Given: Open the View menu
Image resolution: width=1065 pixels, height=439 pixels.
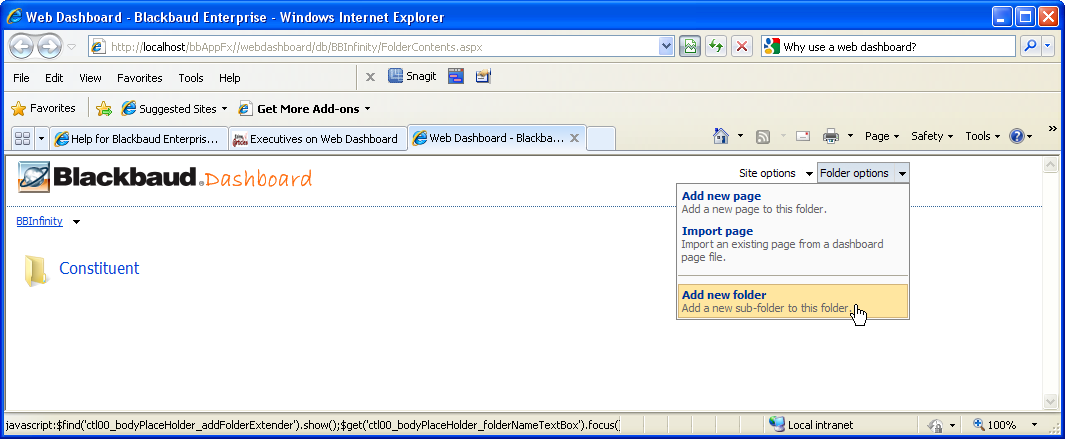Looking at the screenshot, I should 90,78.
